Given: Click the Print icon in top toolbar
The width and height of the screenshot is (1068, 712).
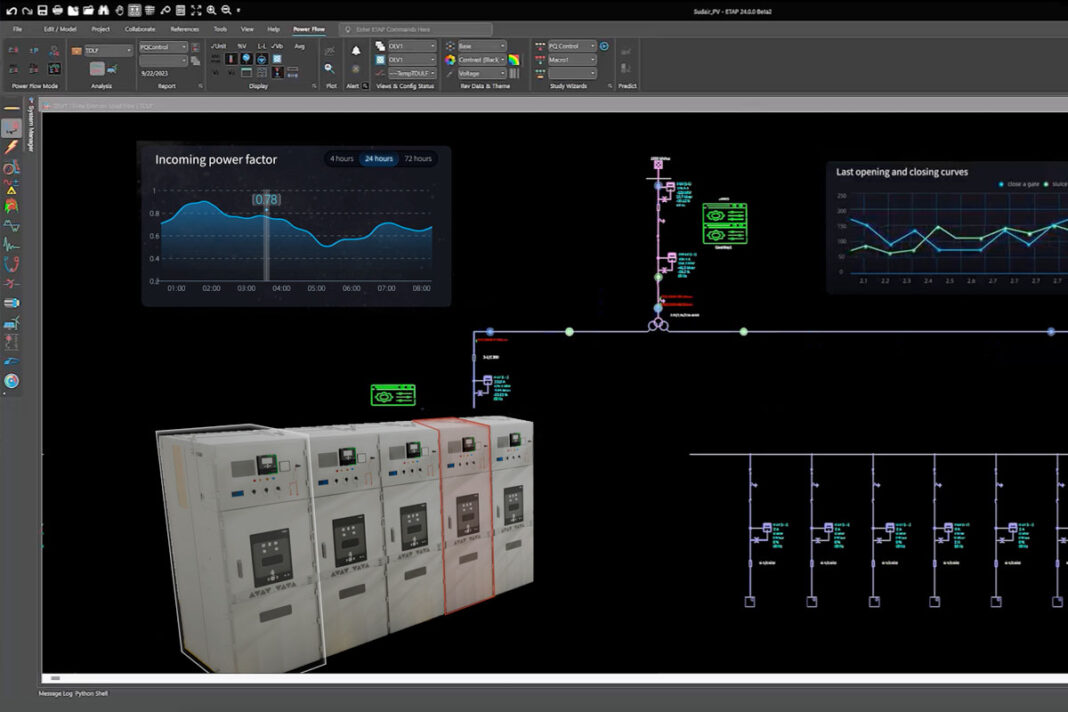Looking at the screenshot, I should (57, 9).
